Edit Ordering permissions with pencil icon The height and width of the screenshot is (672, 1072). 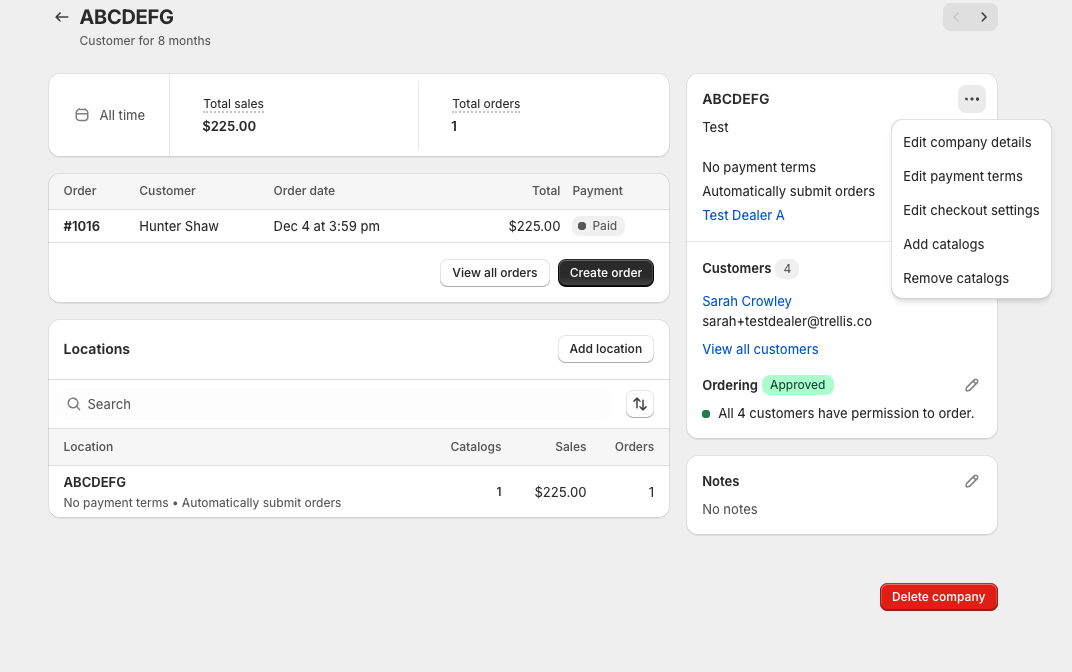tap(972, 385)
